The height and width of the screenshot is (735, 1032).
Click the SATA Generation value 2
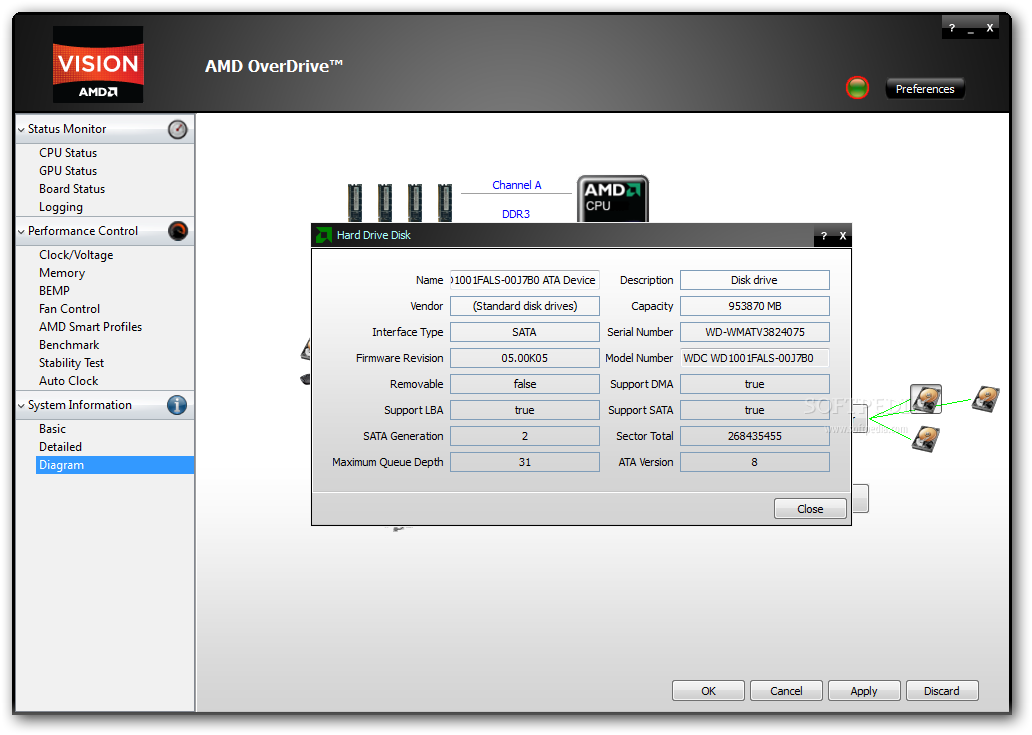pyautogui.click(x=525, y=436)
